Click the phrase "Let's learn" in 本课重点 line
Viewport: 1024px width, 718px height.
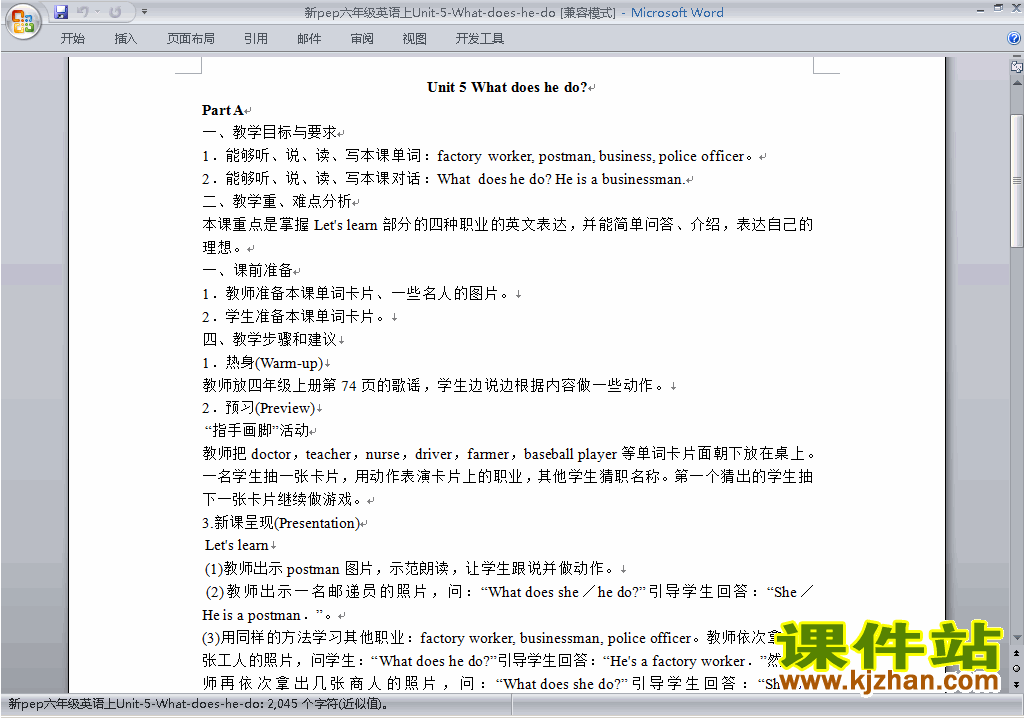[345, 225]
